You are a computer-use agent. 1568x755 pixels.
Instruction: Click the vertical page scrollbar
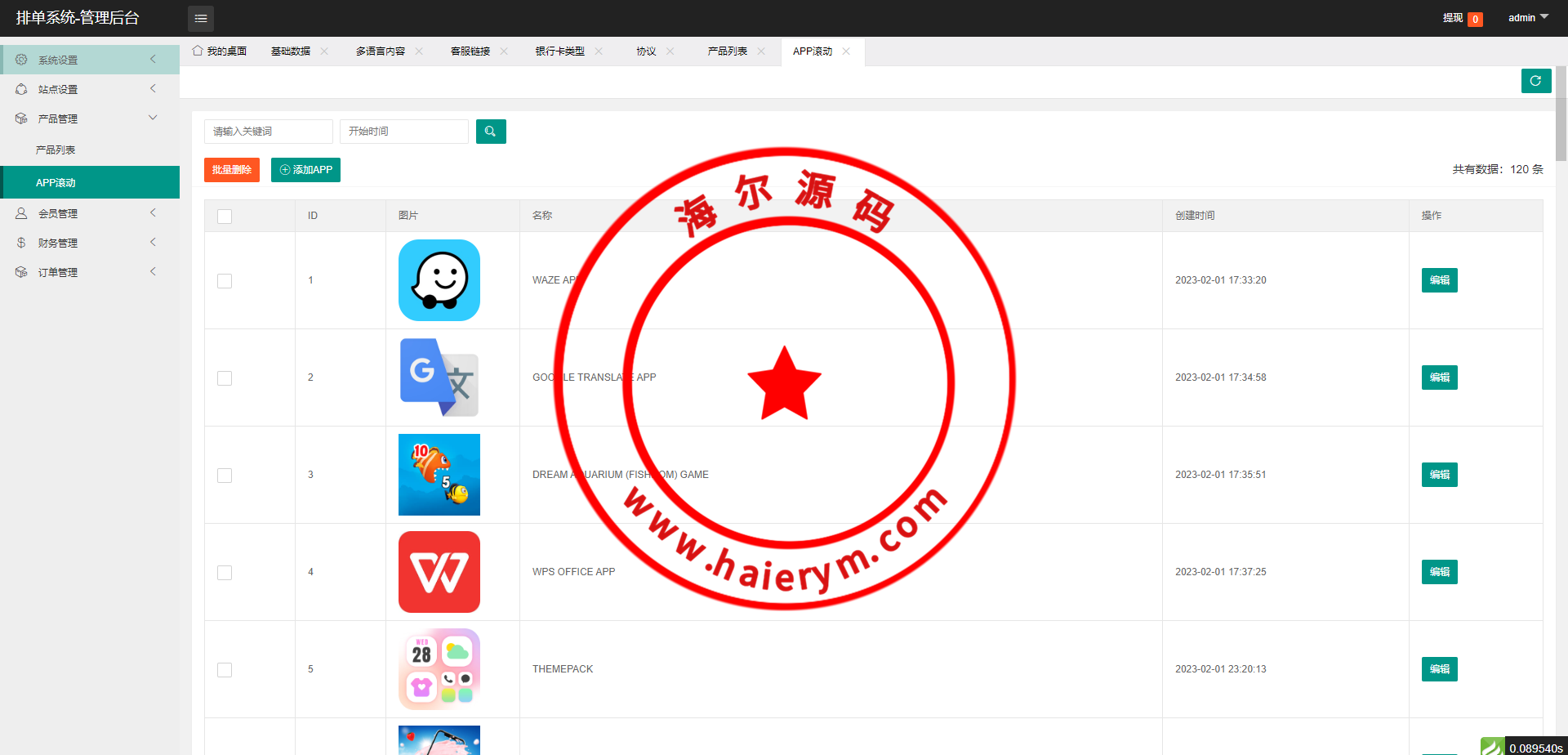(x=1561, y=114)
